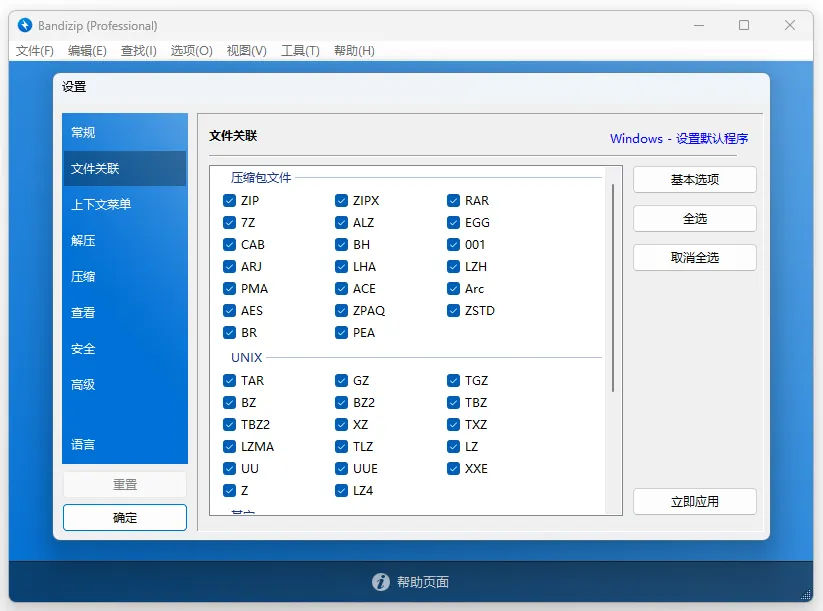Image resolution: width=823 pixels, height=611 pixels.
Task: Toggle the BH checkbox
Action: click(x=341, y=245)
